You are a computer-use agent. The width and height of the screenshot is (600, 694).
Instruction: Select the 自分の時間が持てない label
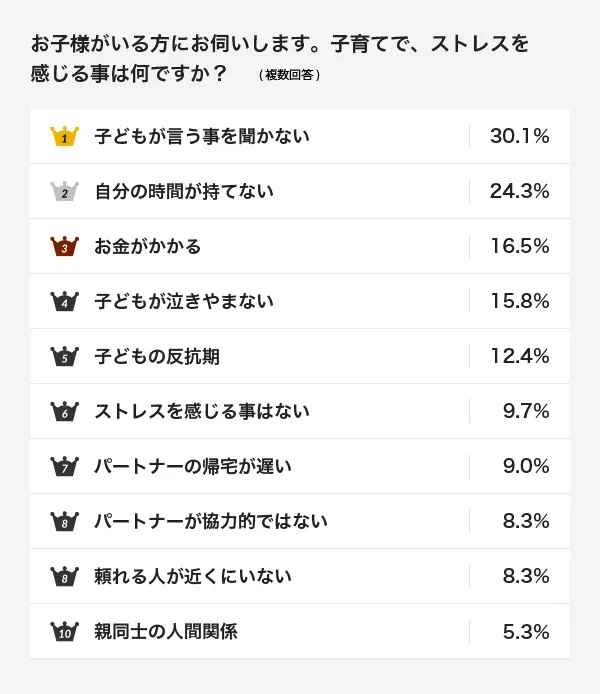[183, 191]
